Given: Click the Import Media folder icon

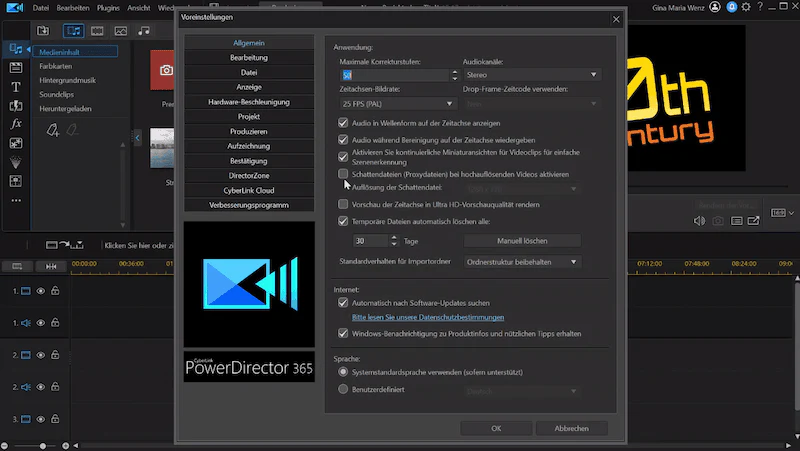Looking at the screenshot, I should [43, 31].
